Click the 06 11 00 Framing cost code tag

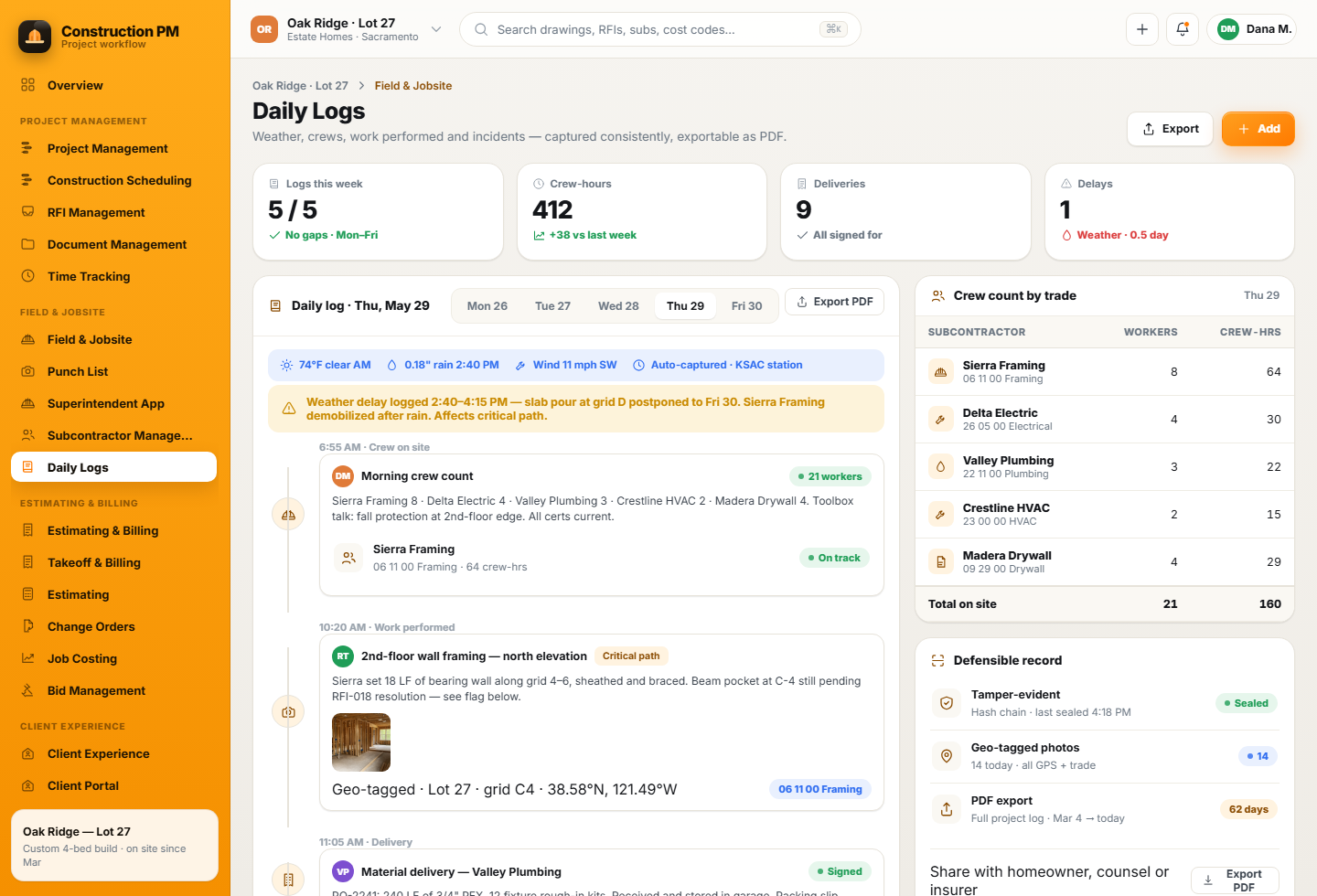click(820, 789)
